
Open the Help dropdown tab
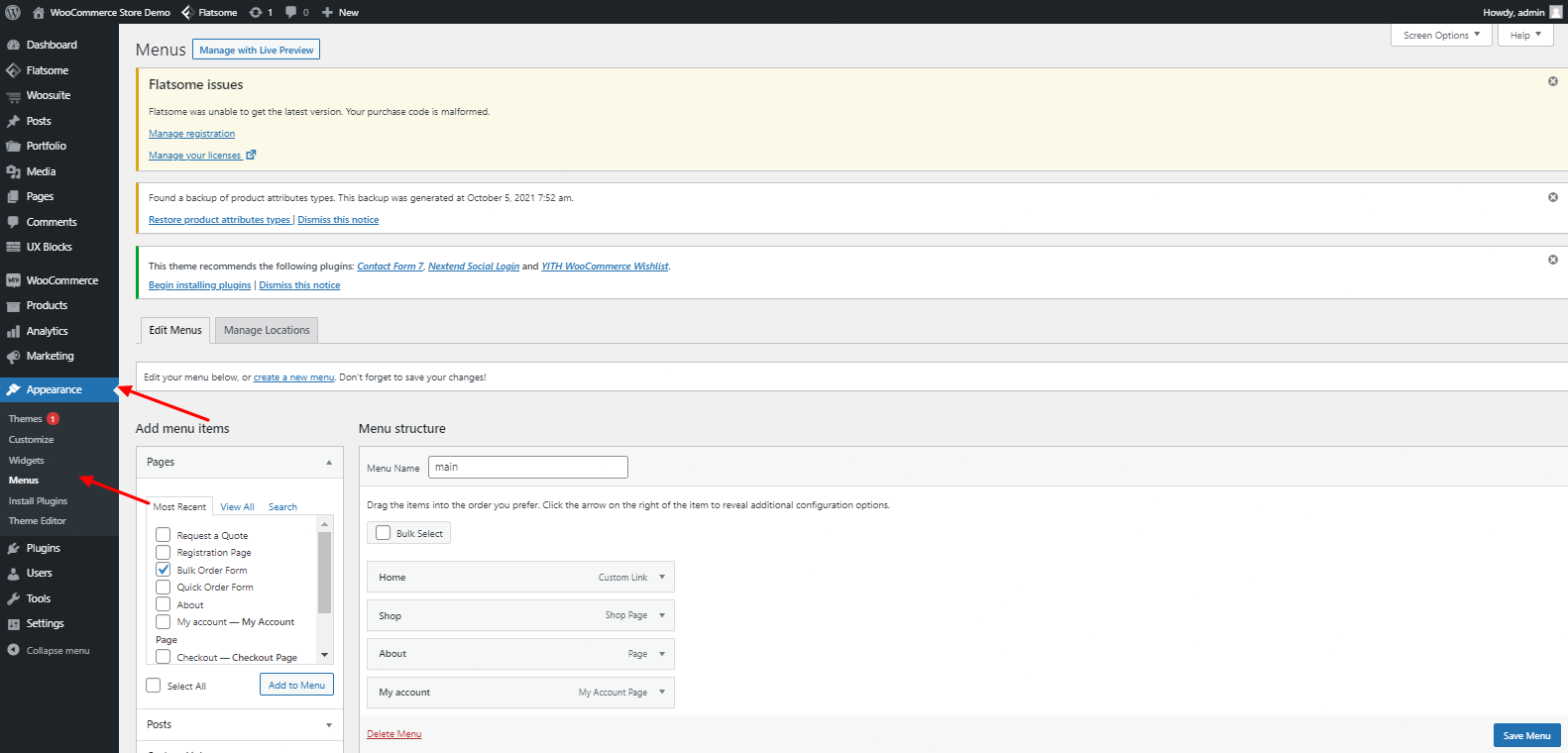1525,35
